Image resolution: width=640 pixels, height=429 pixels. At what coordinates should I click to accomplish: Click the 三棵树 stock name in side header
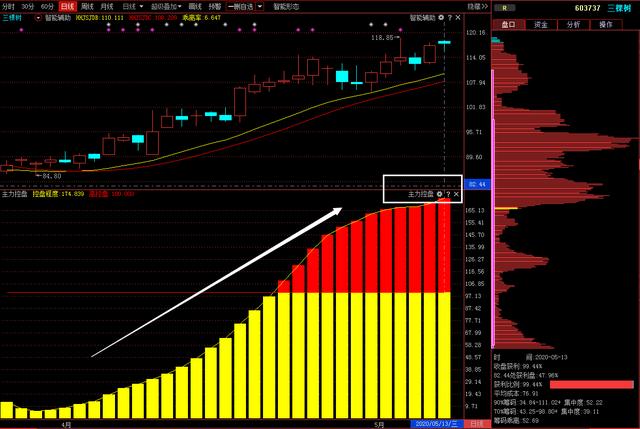click(619, 8)
